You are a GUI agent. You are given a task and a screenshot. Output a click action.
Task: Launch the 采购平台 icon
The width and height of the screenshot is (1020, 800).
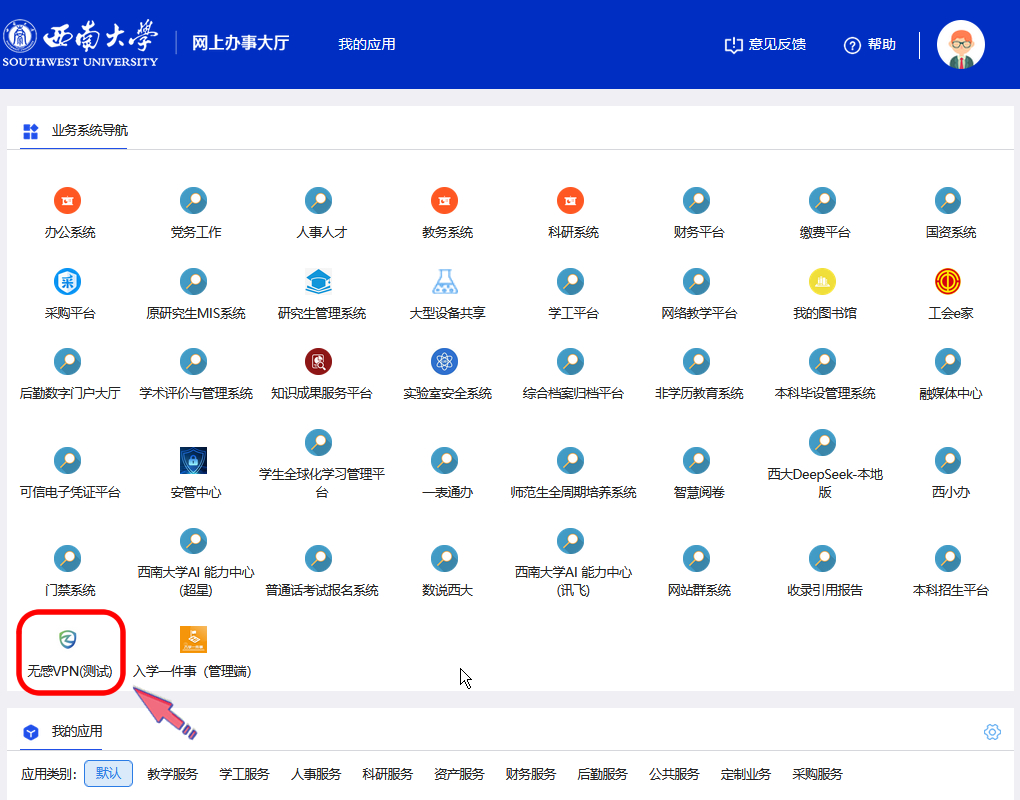tap(69, 282)
